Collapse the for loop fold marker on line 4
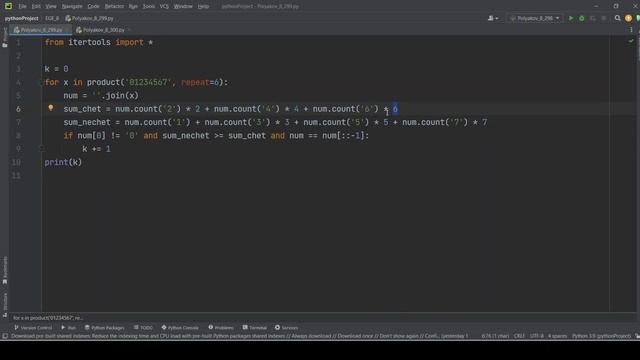The image size is (640, 360). point(42,82)
